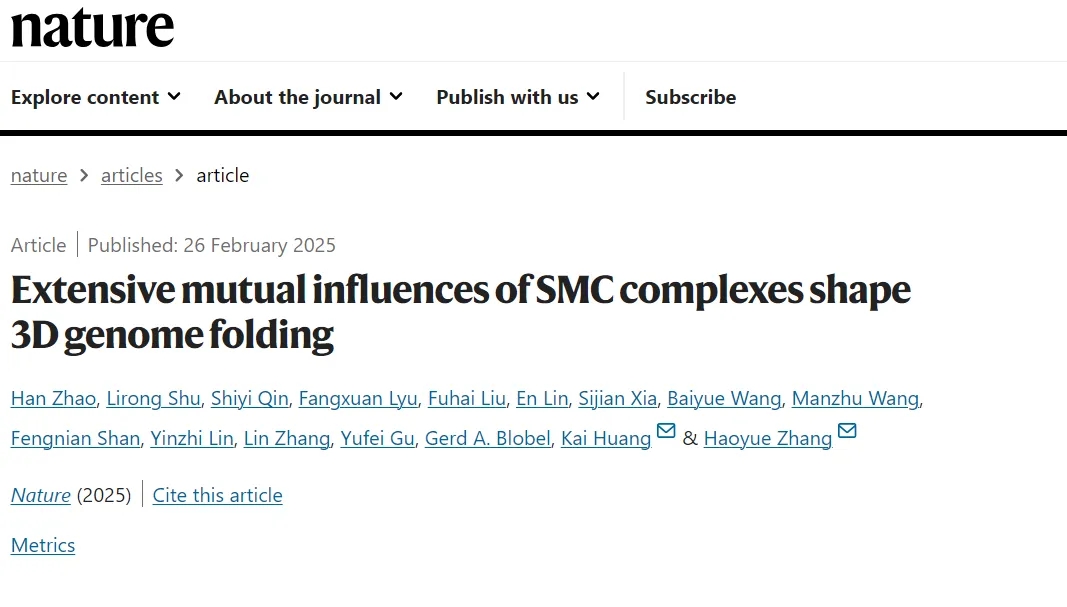This screenshot has width=1067, height=607.
Task: Go to nature breadcrumb link
Action: (39, 176)
